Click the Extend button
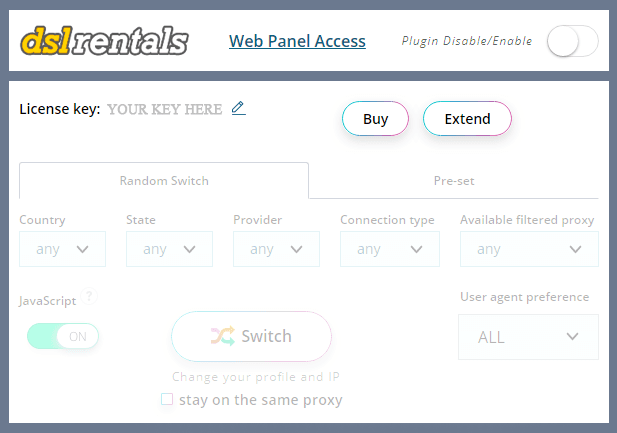This screenshot has height=433, width=617. 467,118
